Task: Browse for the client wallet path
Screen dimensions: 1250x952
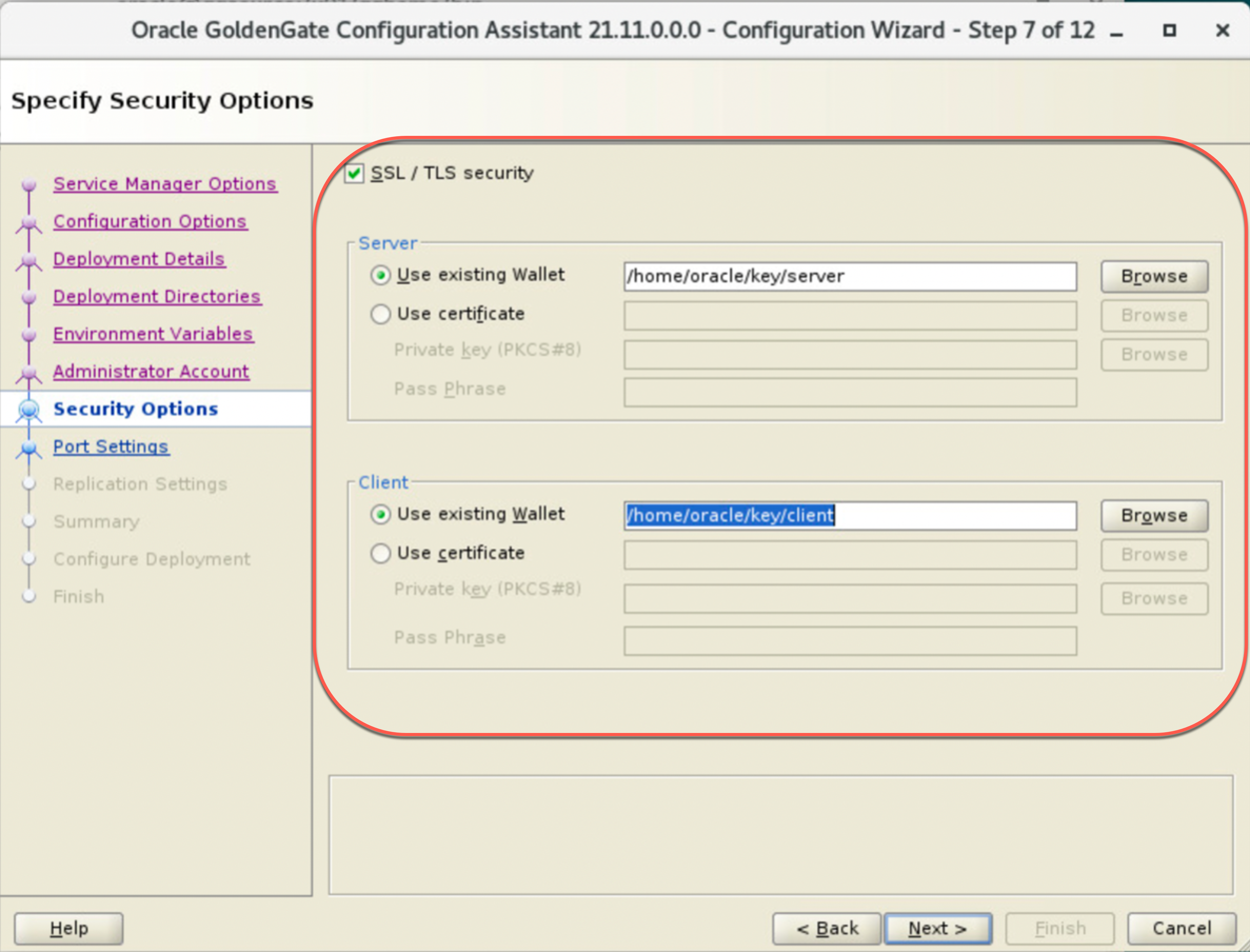Action: (1154, 516)
